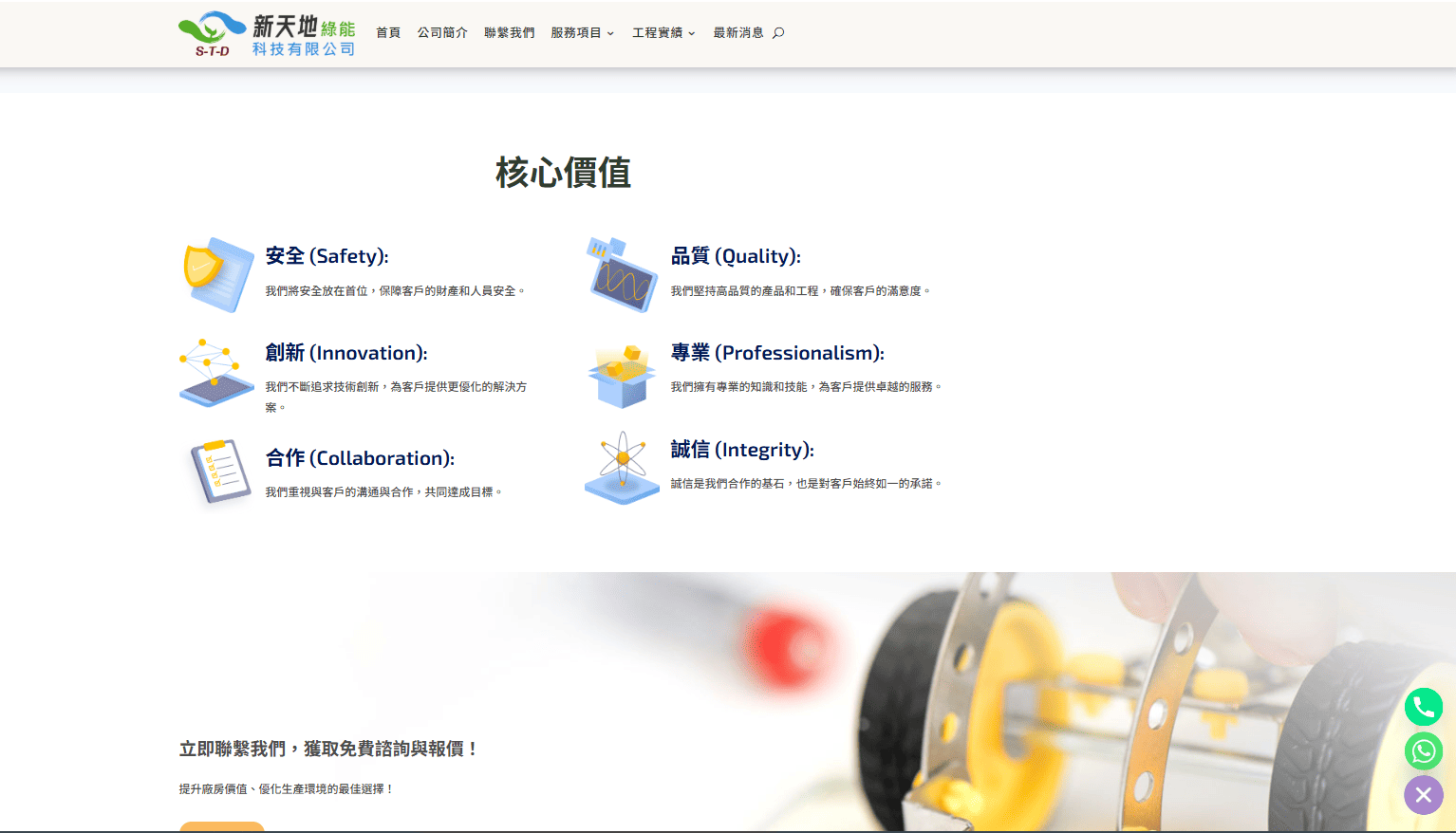
Task: Click text 我們堅持高品質的產品和工程，確保客戶的滿意度。
Action: click(x=802, y=291)
